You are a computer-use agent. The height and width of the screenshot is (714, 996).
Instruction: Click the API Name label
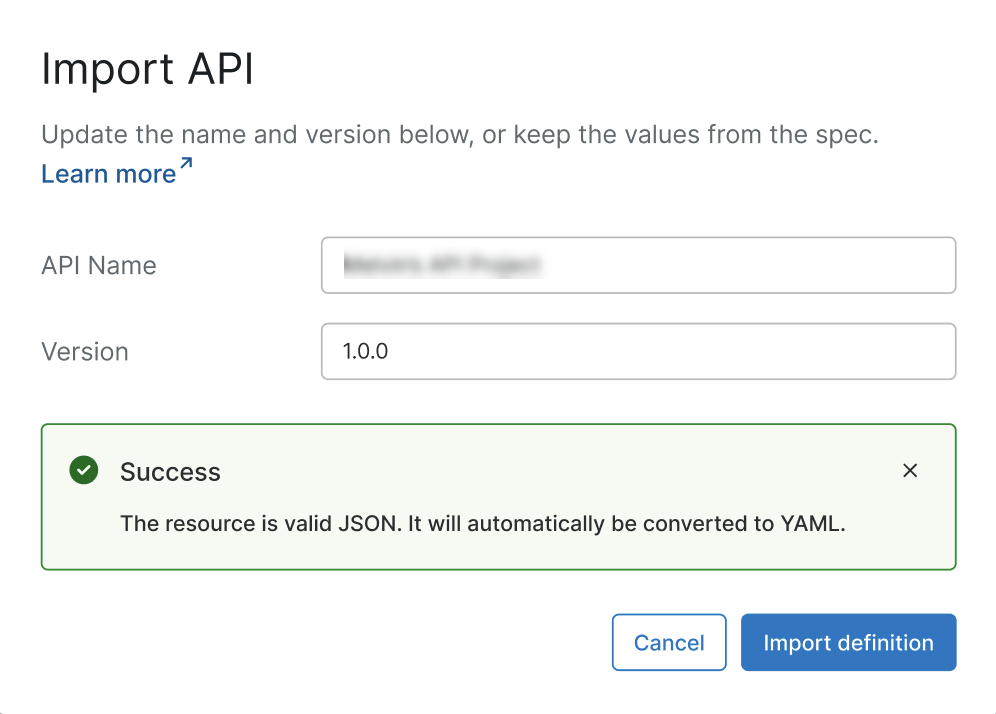click(98, 265)
